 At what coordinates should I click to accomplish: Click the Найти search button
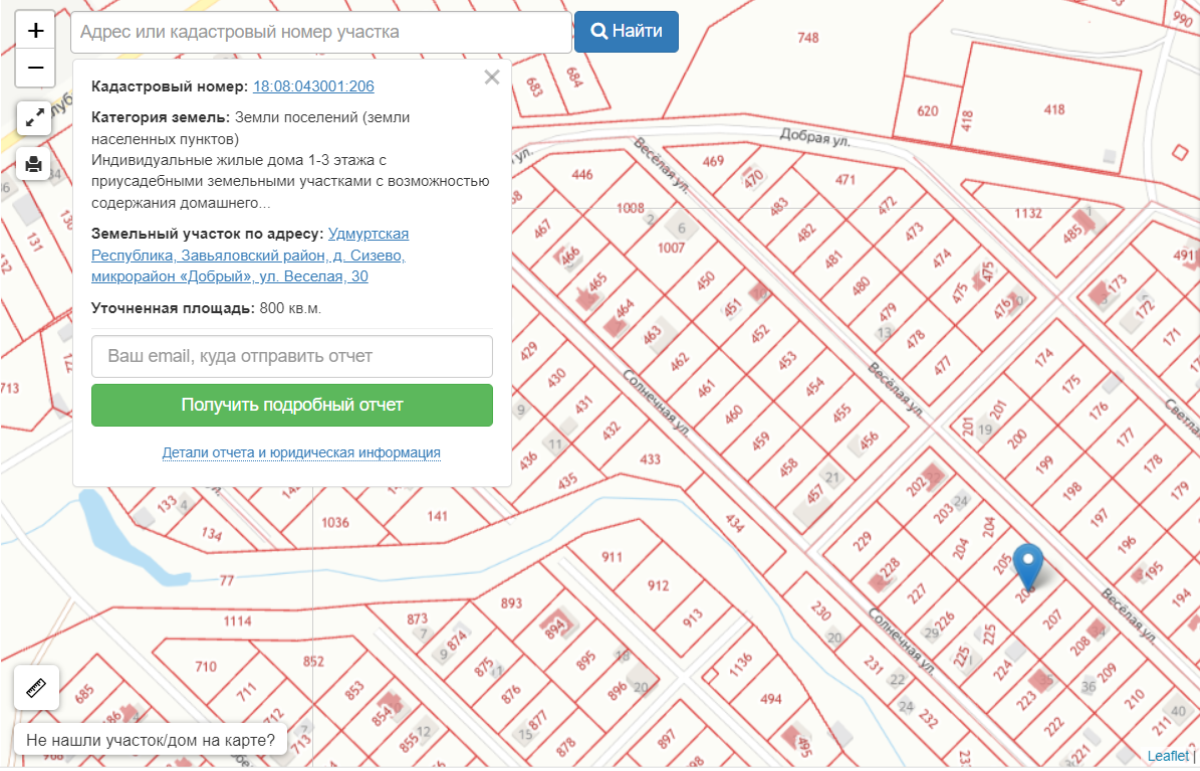626,31
